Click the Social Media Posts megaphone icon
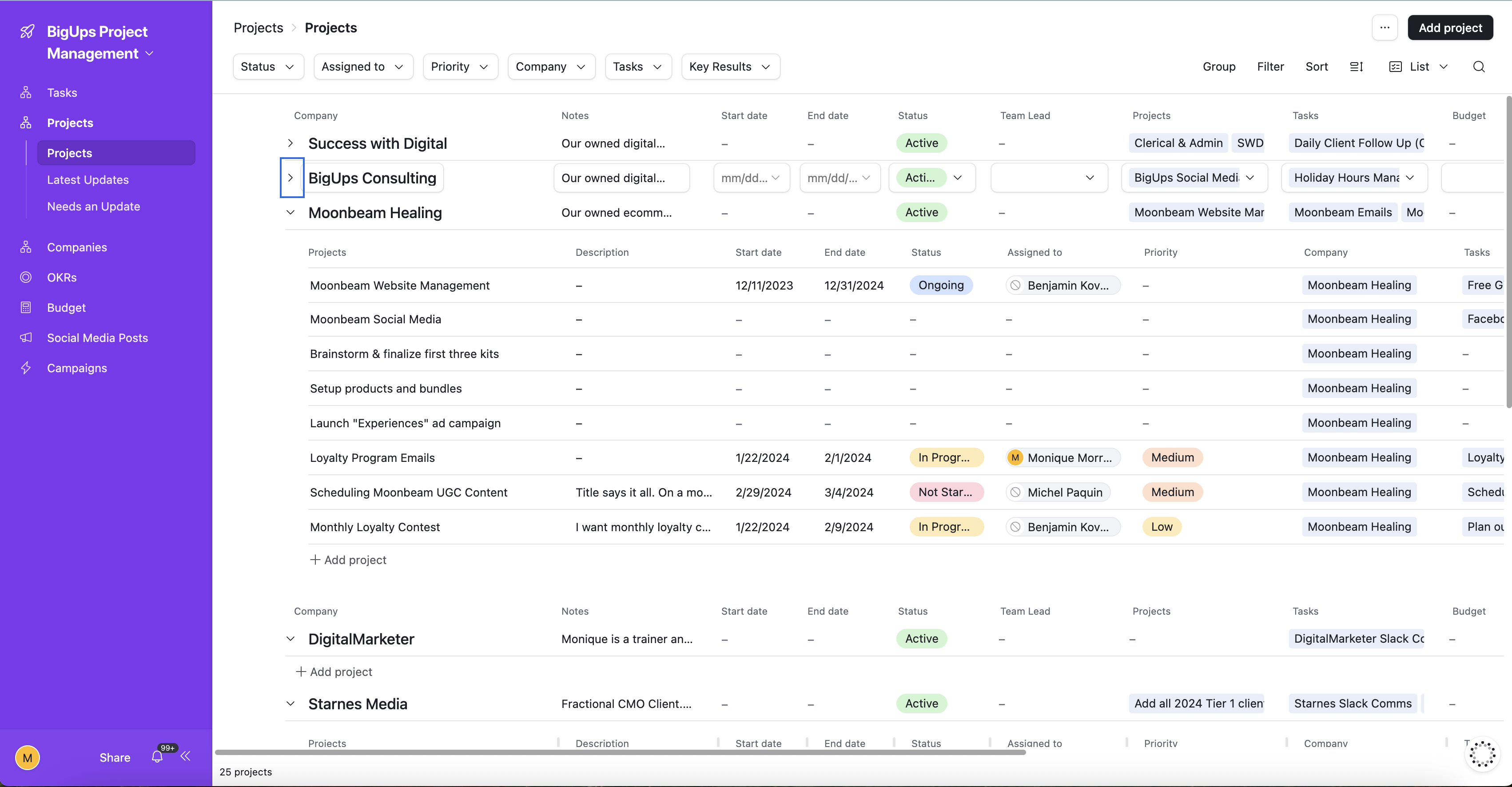 [x=26, y=338]
